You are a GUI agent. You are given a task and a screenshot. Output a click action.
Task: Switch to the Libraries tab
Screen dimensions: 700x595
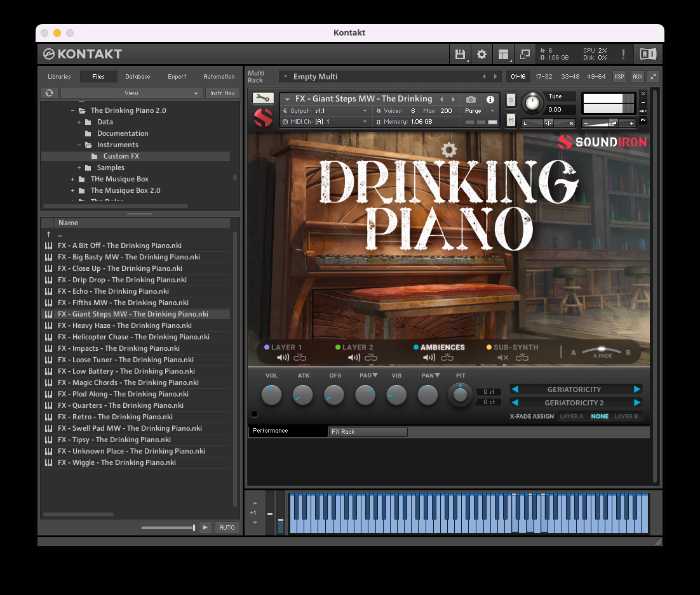click(59, 77)
